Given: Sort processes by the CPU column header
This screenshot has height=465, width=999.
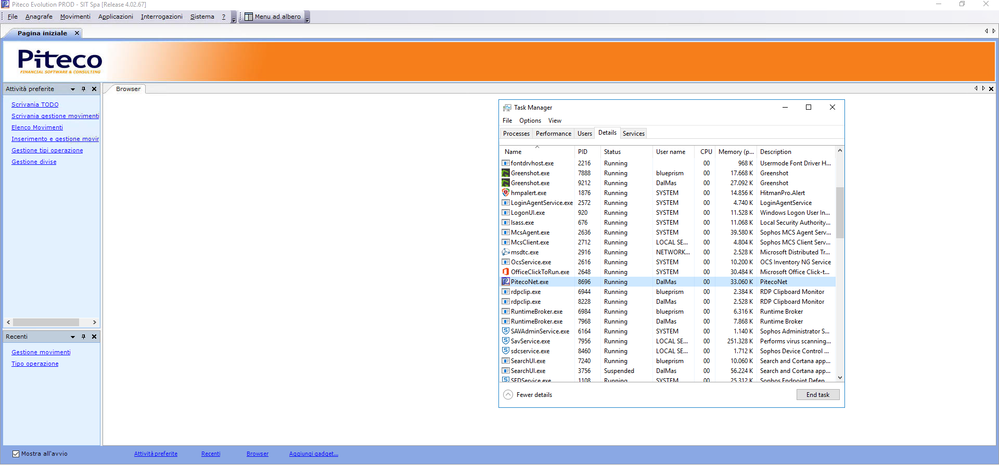Looking at the screenshot, I should pos(706,152).
